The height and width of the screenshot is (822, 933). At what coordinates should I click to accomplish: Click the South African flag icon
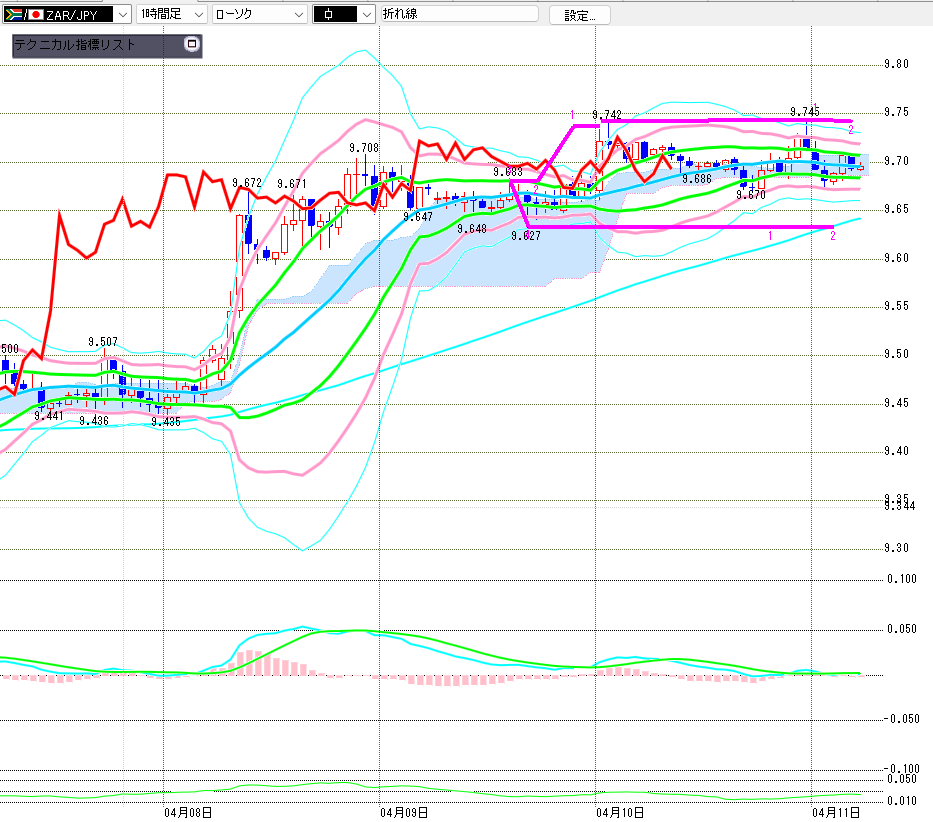click(14, 15)
